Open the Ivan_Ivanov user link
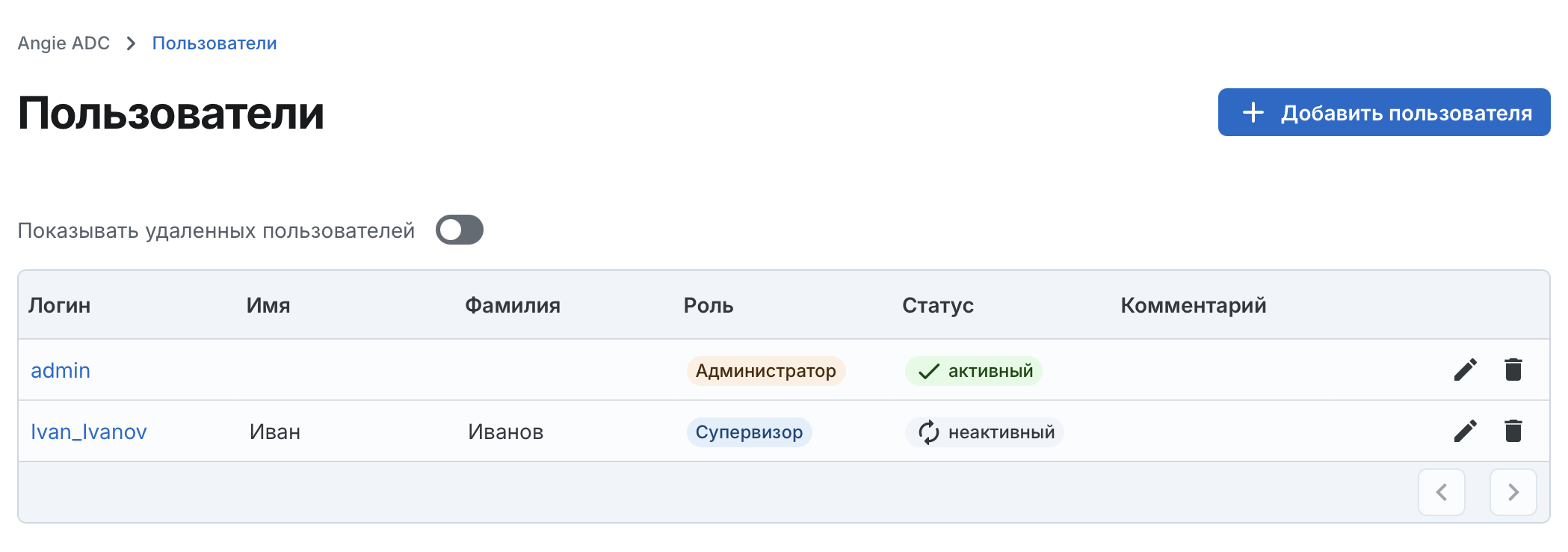Viewport: 1568px width, 552px height. tap(89, 431)
